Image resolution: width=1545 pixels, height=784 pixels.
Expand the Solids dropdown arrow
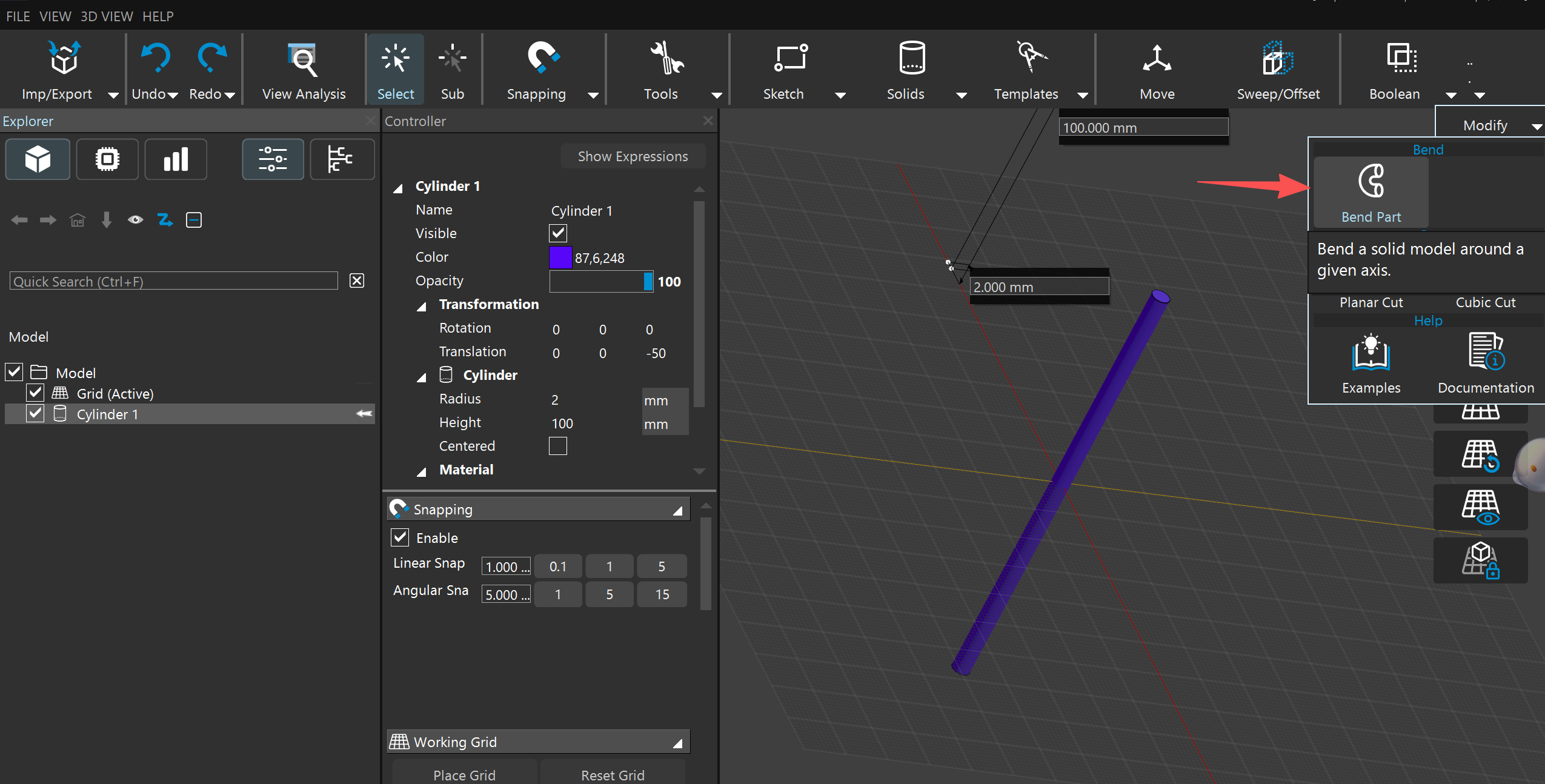[961, 95]
